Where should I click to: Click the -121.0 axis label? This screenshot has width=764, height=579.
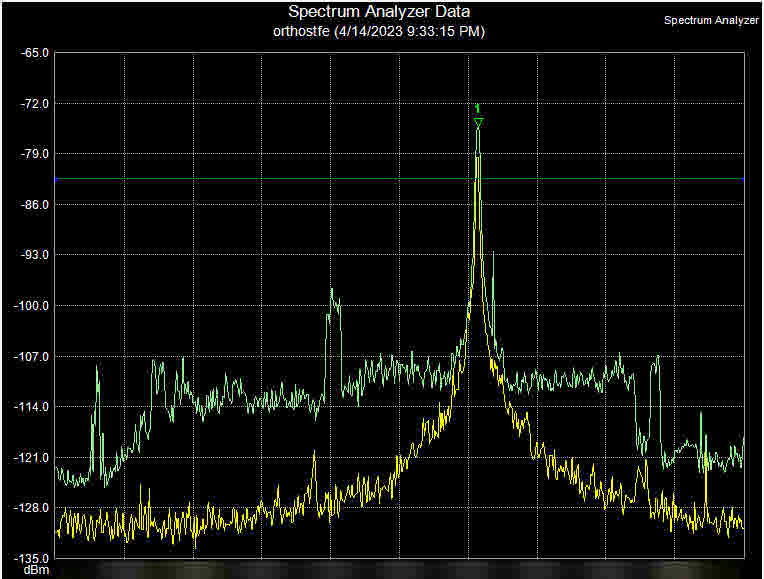(x=31, y=458)
